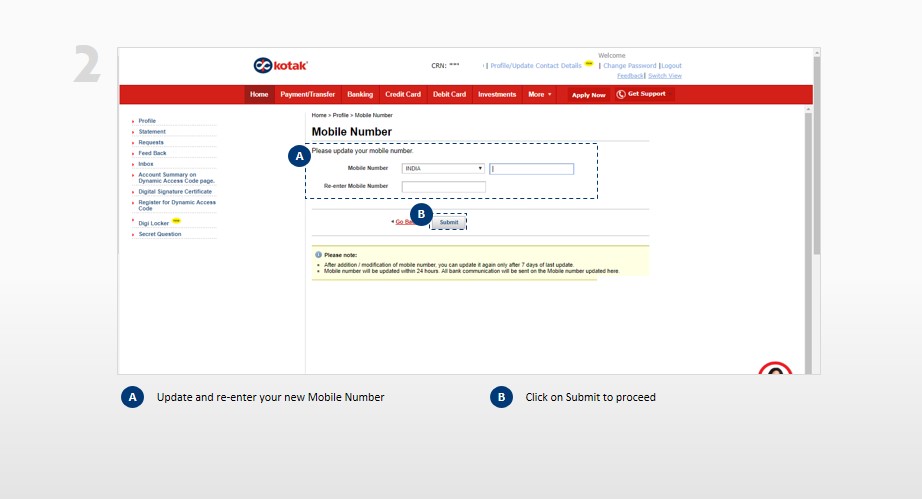The image size is (922, 499).
Task: Open Profile in the sidebar
Action: coord(147,120)
